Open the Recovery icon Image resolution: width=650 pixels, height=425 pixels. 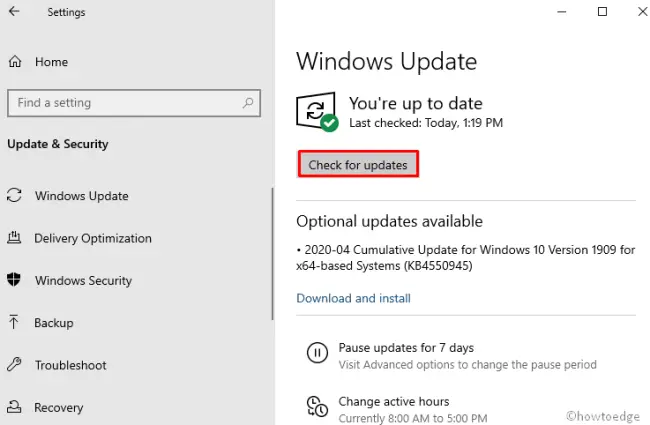point(14,407)
